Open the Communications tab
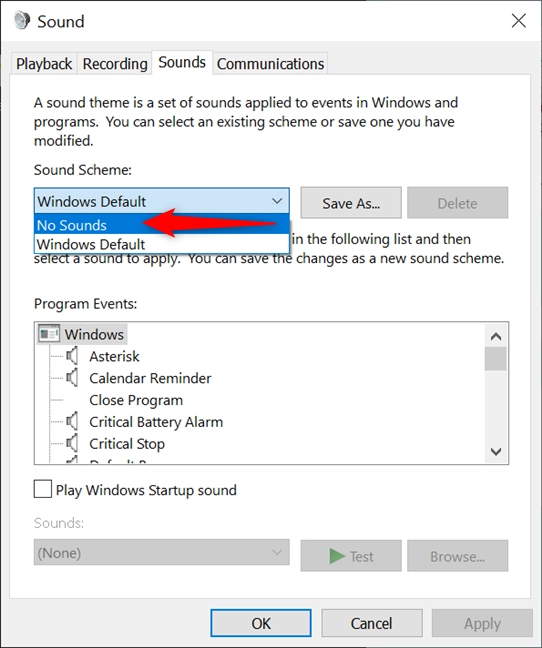542x648 pixels. pyautogui.click(x=270, y=64)
